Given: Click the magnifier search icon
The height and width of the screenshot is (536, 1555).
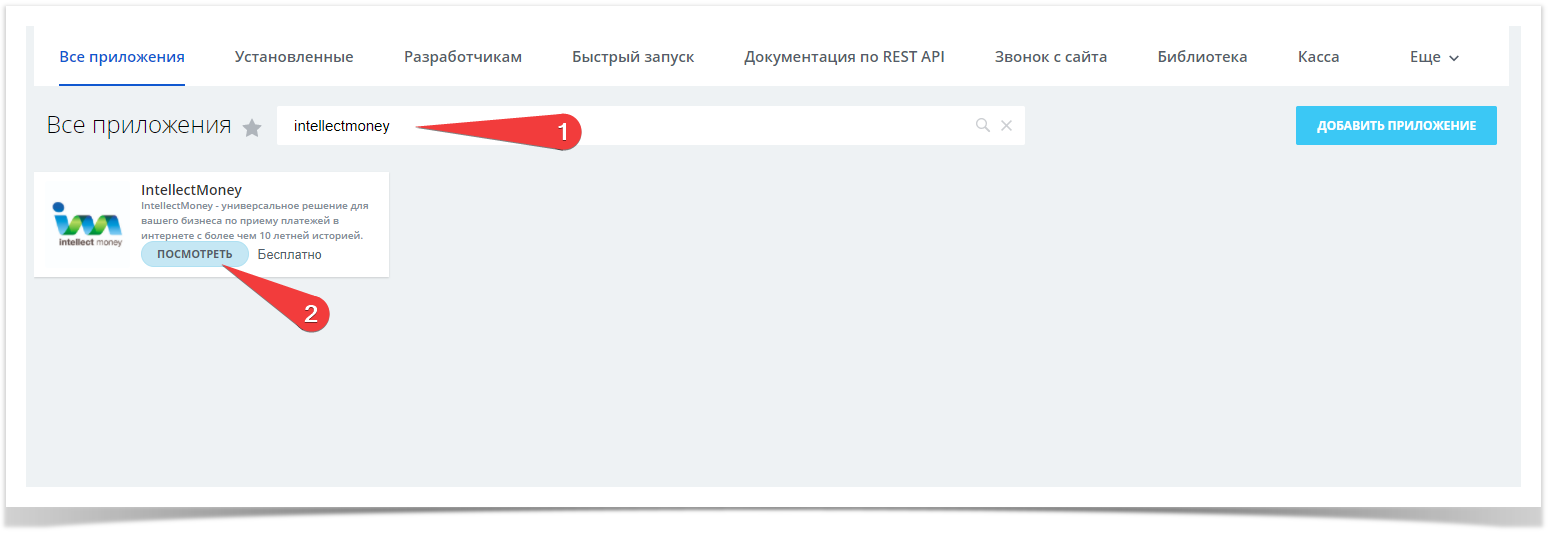Looking at the screenshot, I should (x=982, y=126).
